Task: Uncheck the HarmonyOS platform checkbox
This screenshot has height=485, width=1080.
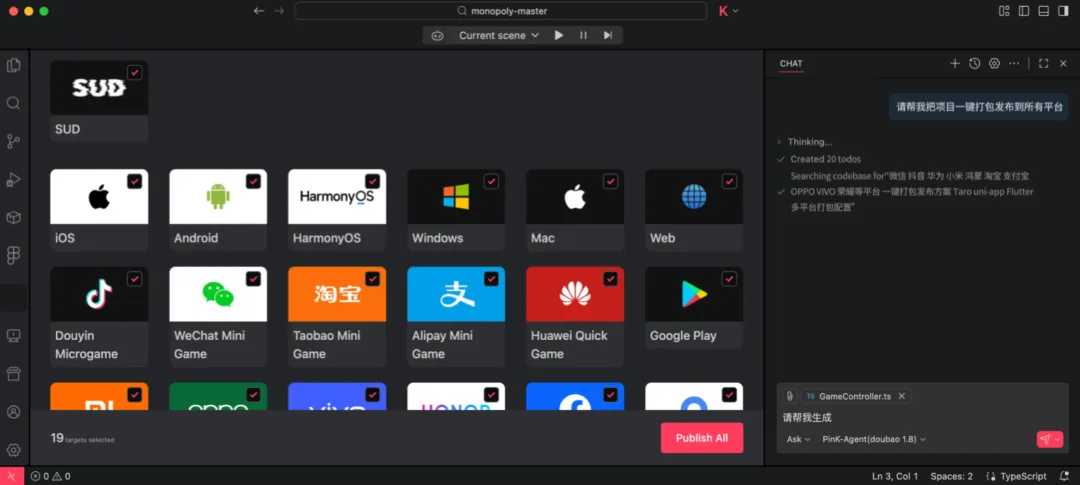Action: [373, 181]
